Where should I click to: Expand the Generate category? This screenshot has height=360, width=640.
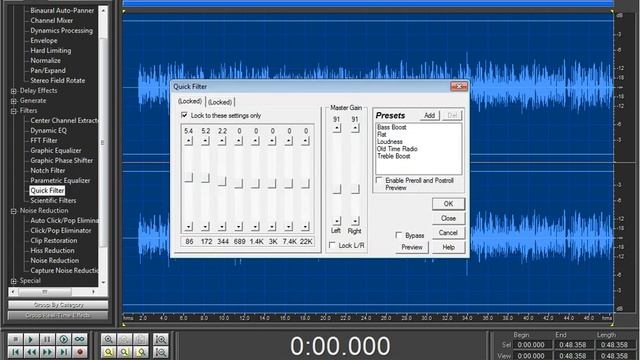coord(13,101)
